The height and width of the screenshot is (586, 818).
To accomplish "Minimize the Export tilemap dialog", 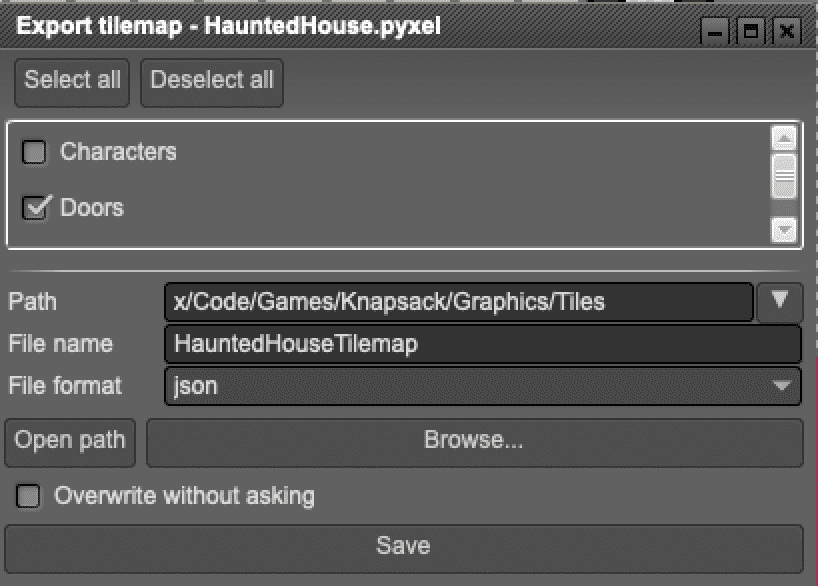I will pyautogui.click(x=715, y=31).
